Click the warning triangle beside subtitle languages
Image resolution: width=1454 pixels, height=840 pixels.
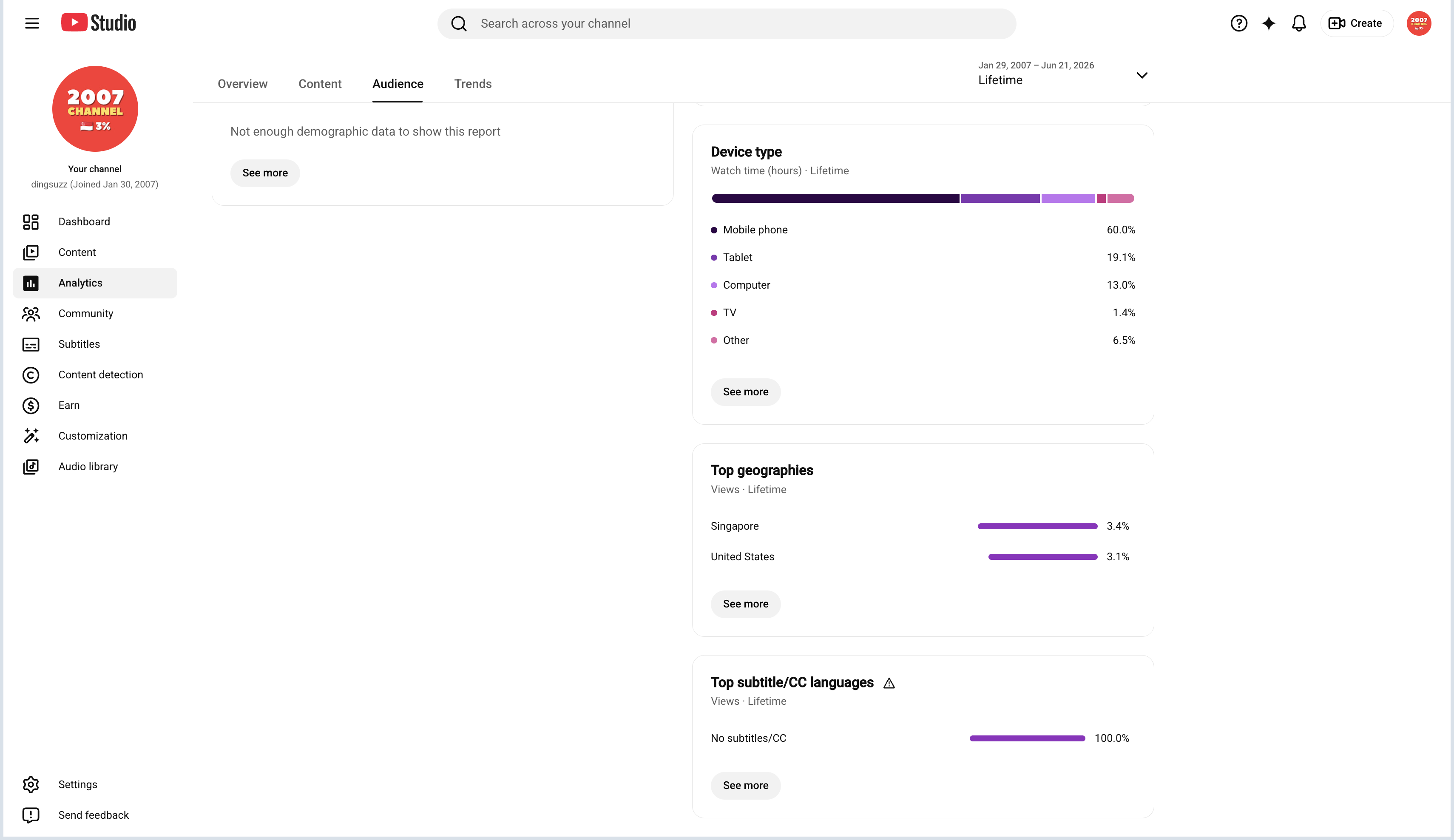(889, 683)
